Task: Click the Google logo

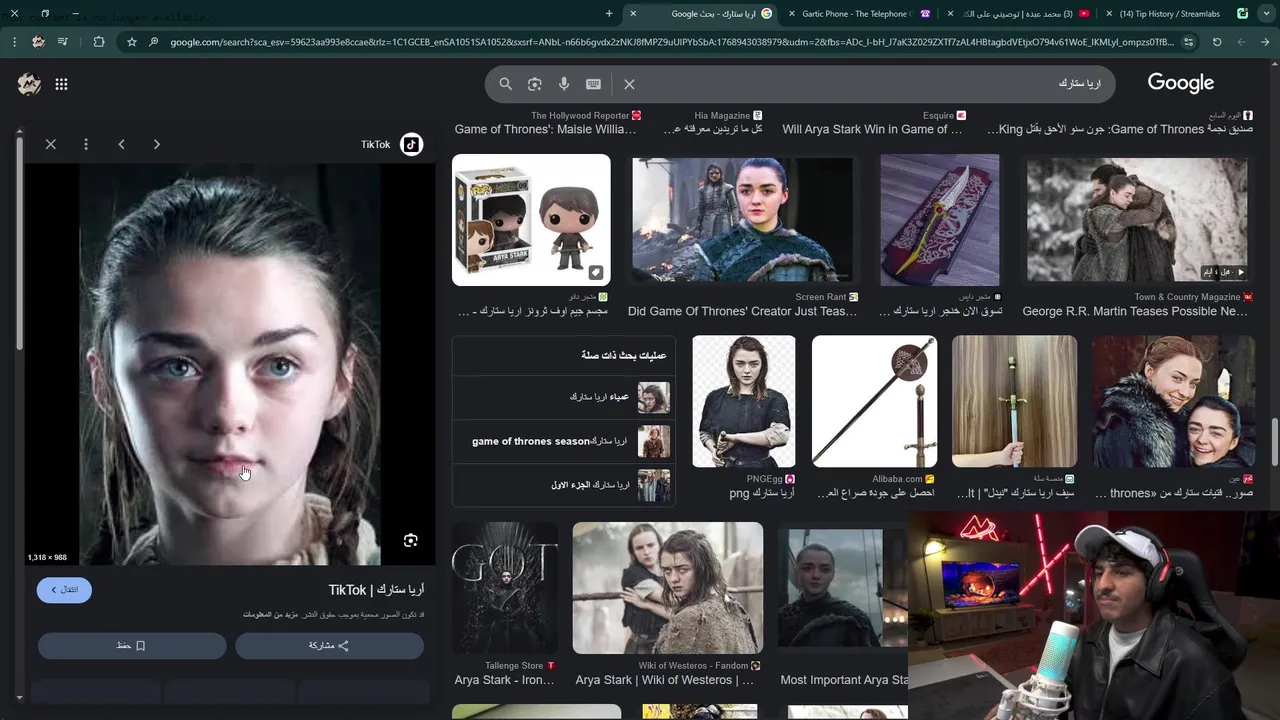Action: (x=1181, y=84)
